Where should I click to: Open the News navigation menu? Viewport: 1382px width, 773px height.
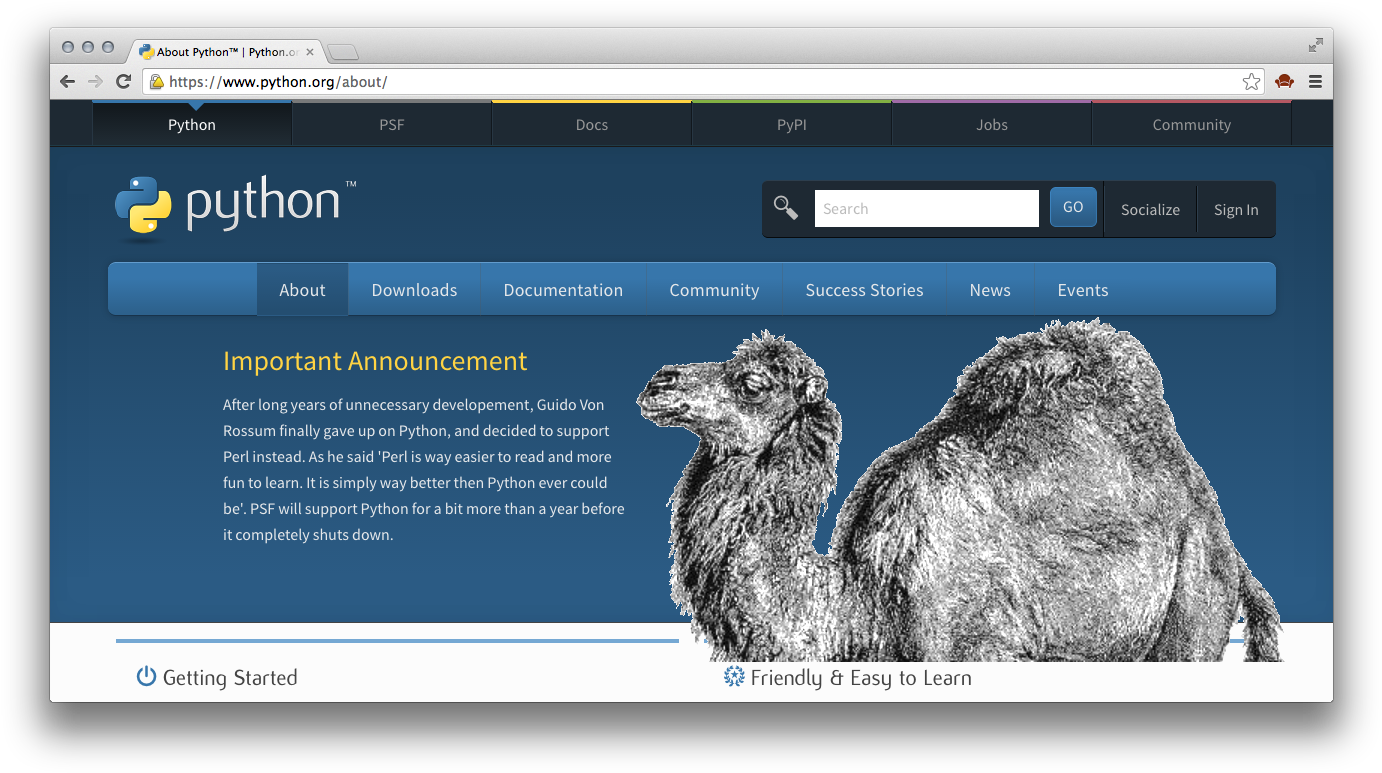(x=990, y=290)
